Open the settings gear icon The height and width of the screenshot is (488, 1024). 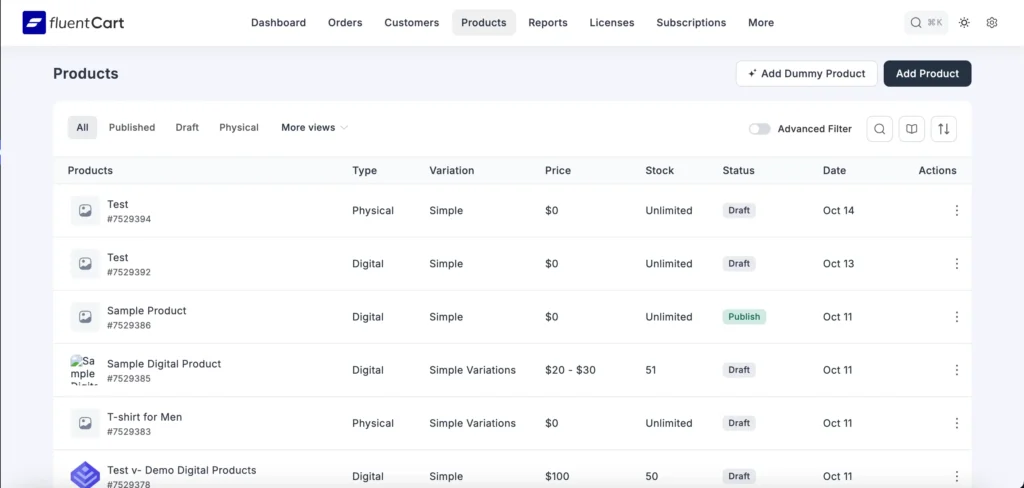992,23
